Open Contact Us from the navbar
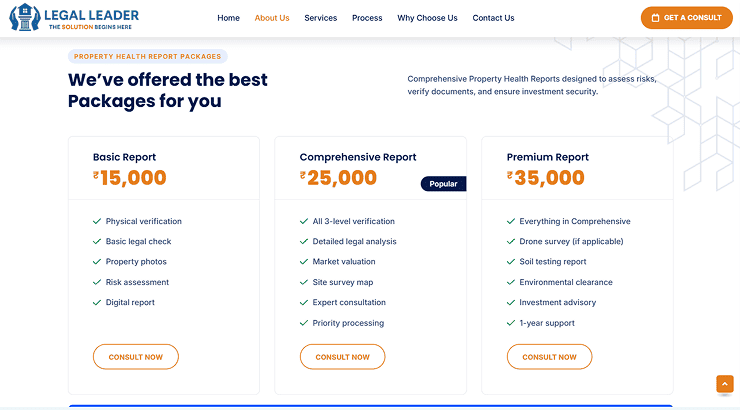The height and width of the screenshot is (410, 740). tap(493, 18)
